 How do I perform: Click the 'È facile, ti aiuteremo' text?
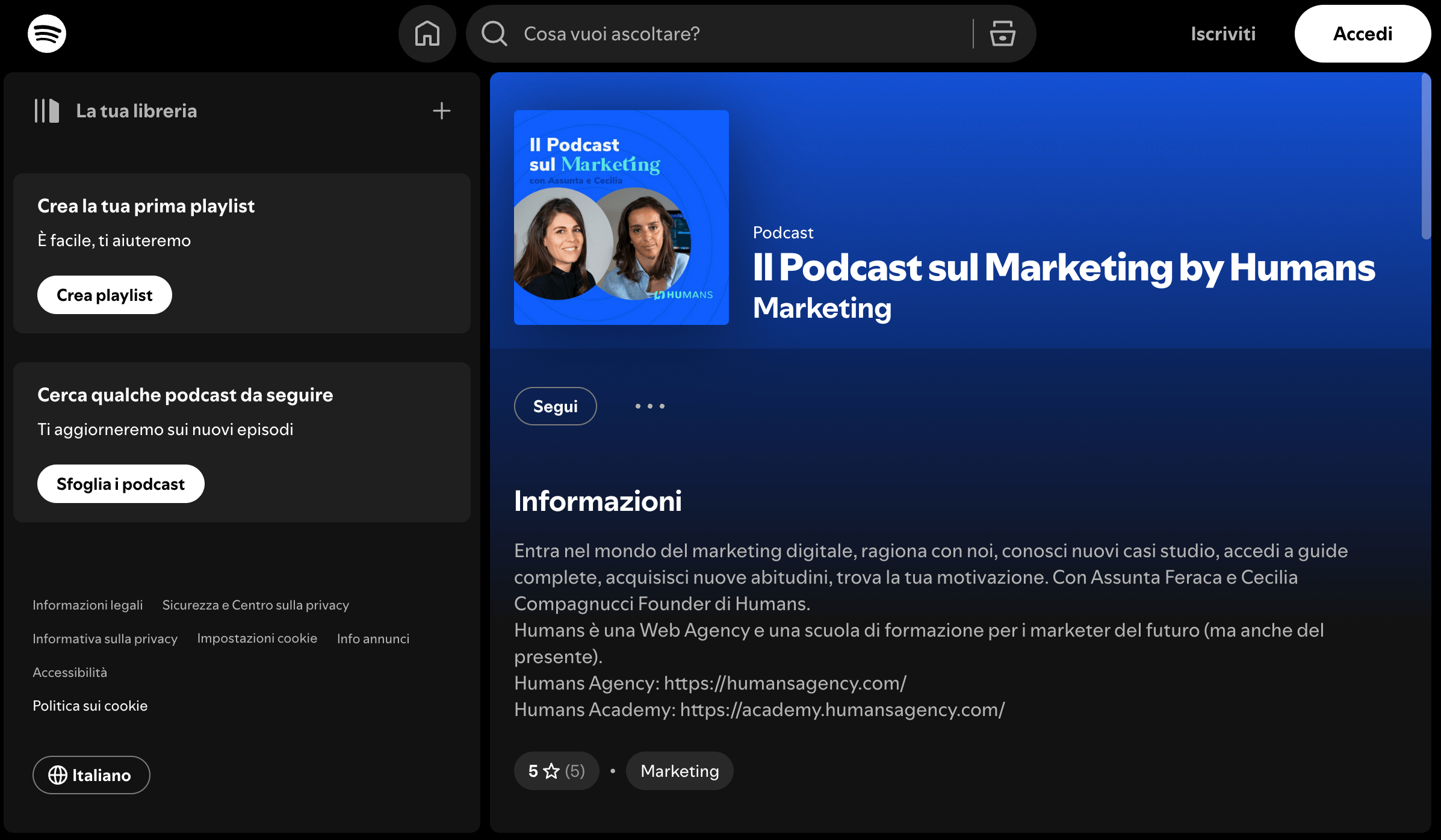pyautogui.click(x=114, y=240)
